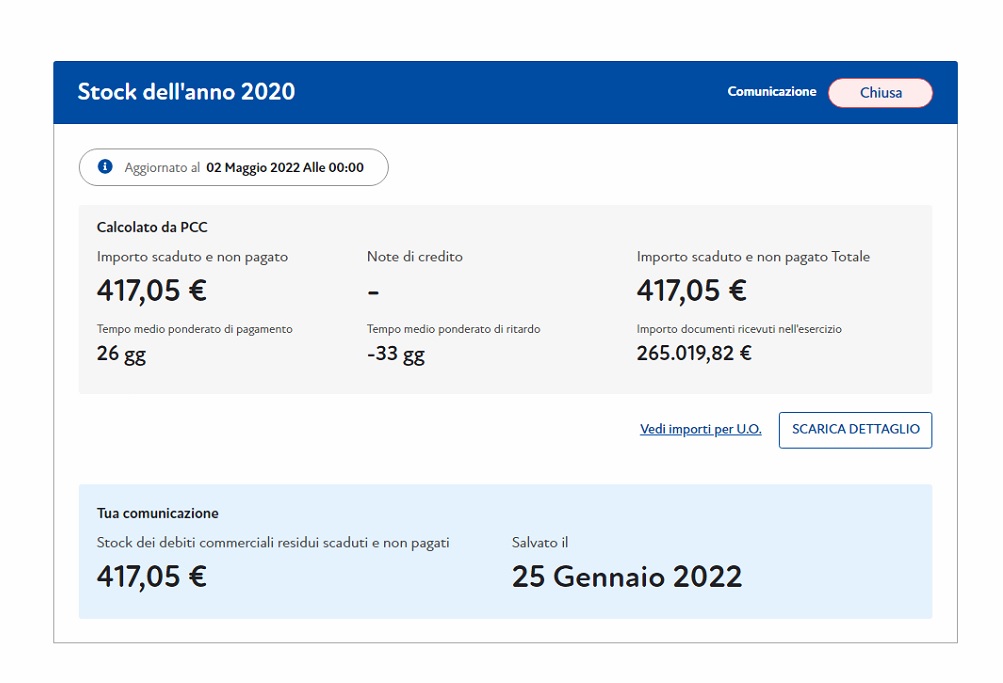Click the Calcolato da PCC heading
Image resolution: width=1003 pixels, height=683 pixels.
pyautogui.click(x=152, y=228)
